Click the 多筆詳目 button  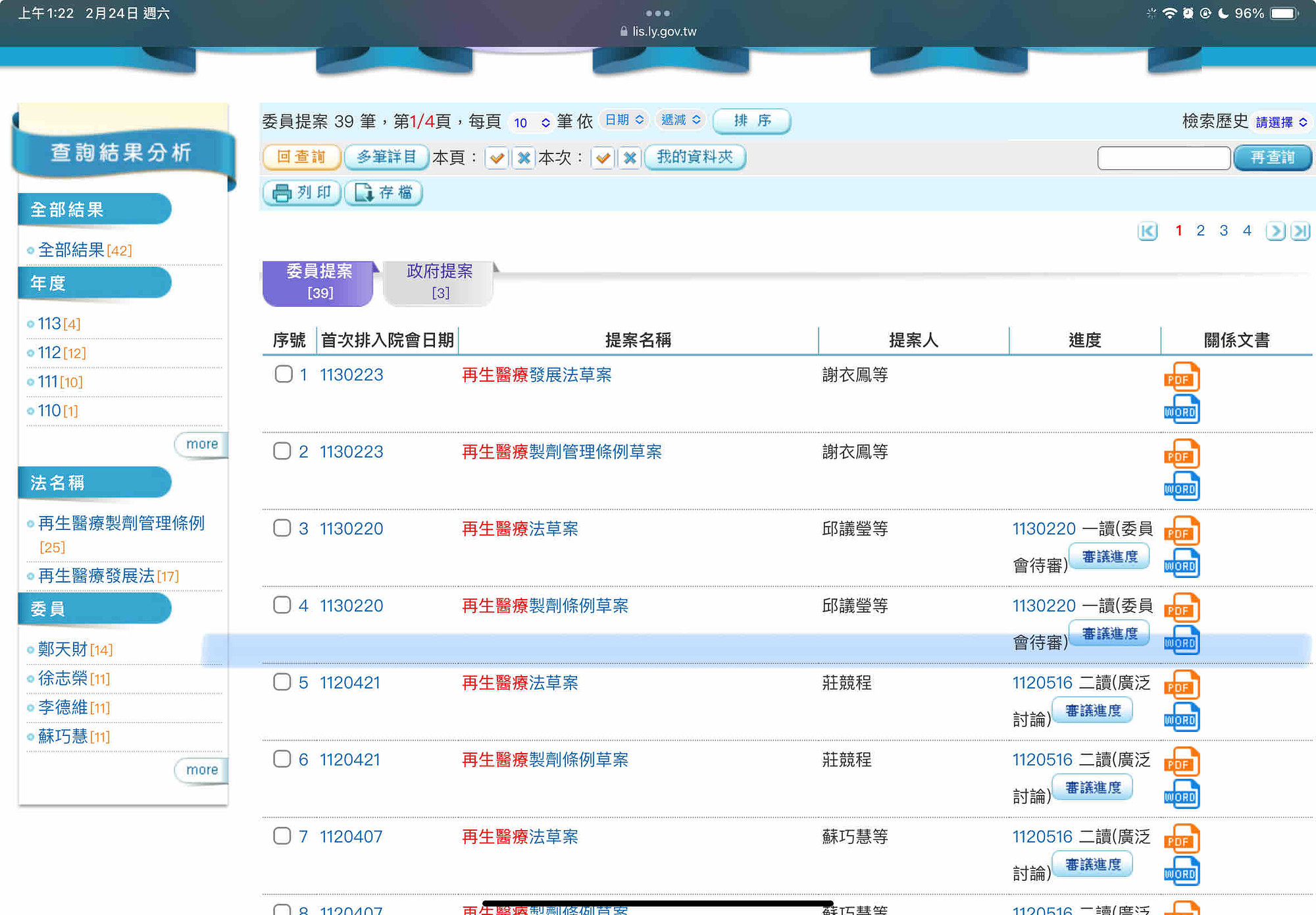386,157
